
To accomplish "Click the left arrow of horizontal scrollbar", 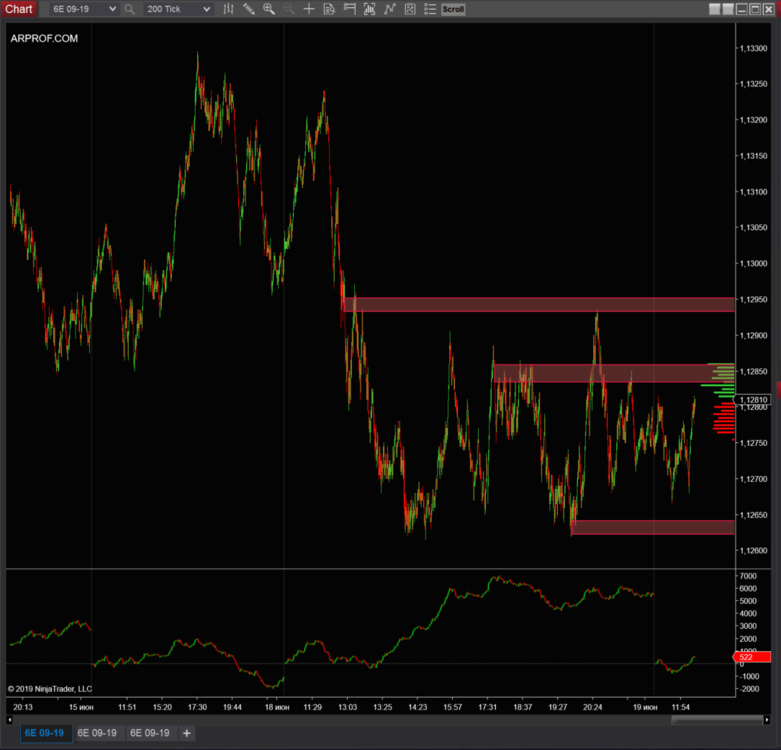I will [x=9, y=720].
